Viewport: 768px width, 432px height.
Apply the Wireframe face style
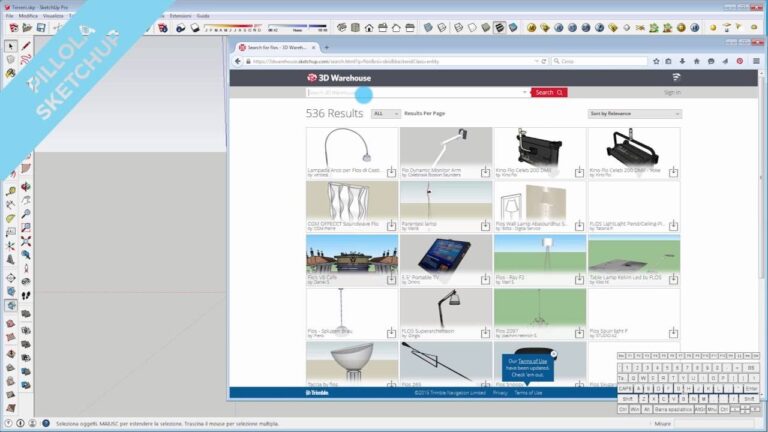pyautogui.click(x=458, y=28)
